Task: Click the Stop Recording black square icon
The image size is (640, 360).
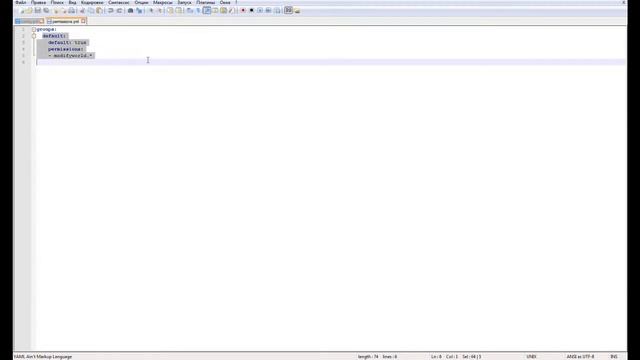Action: [251, 11]
